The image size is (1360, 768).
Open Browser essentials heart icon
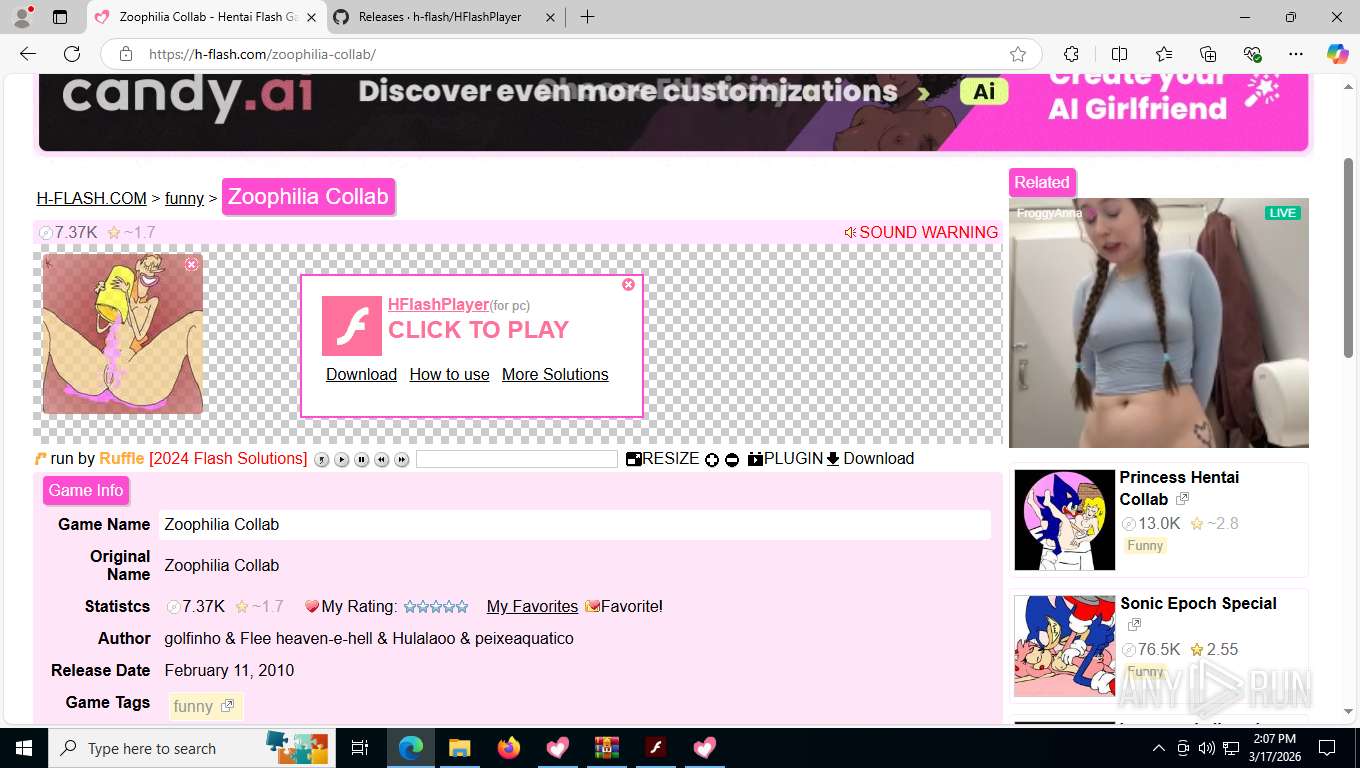(x=1252, y=54)
